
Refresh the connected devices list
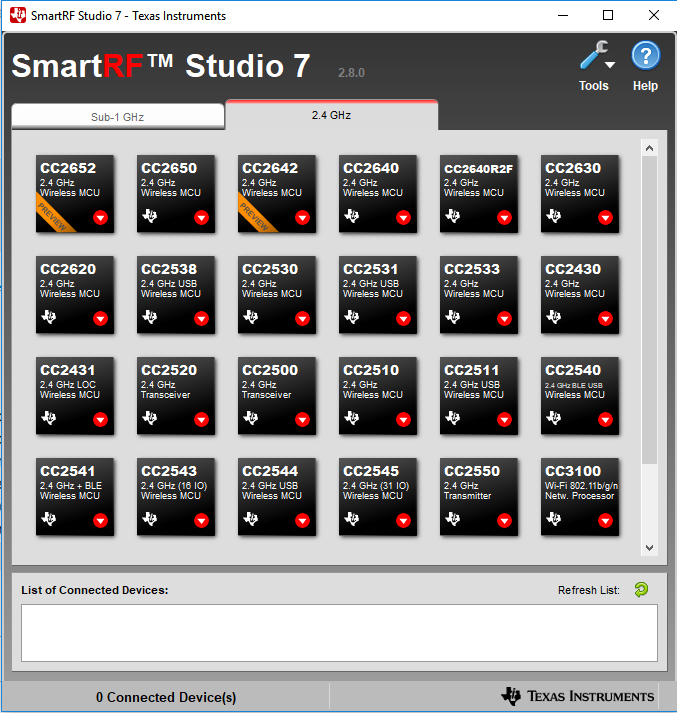[641, 590]
